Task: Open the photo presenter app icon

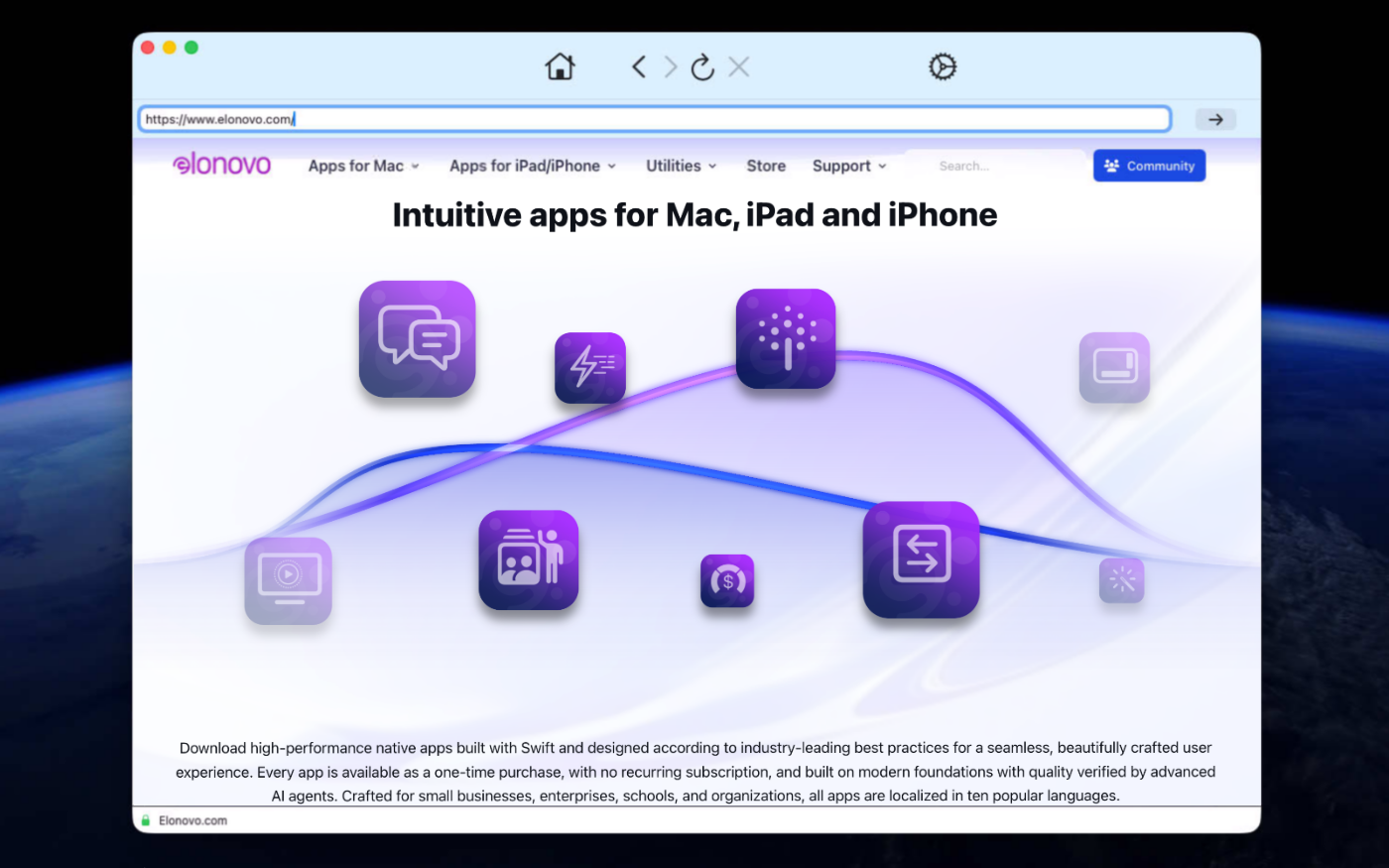Action: (529, 560)
